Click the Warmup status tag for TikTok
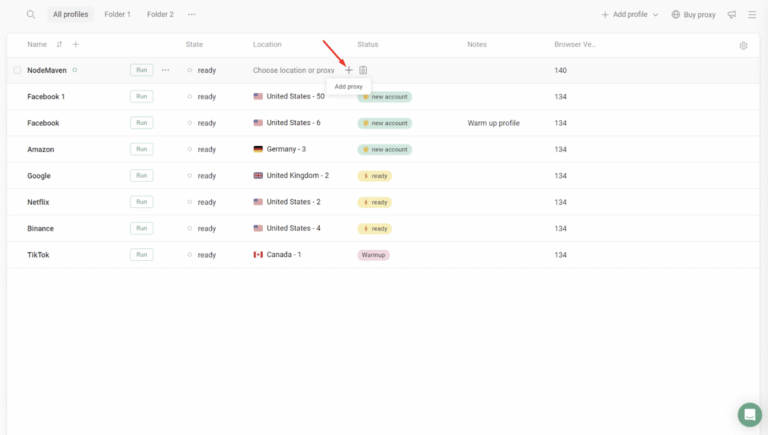The image size is (768, 435). pos(373,255)
